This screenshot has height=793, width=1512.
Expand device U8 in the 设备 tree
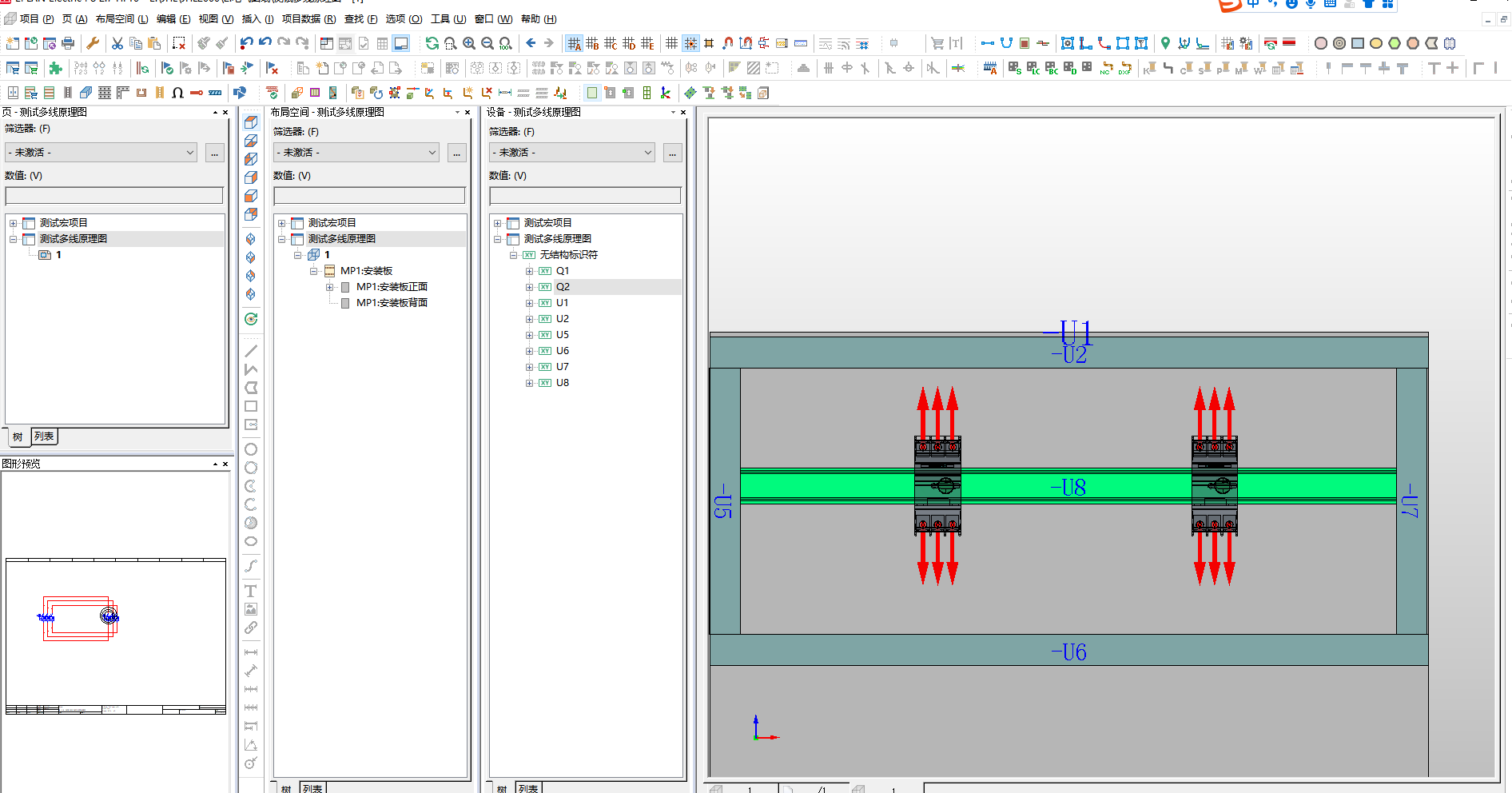click(x=529, y=383)
